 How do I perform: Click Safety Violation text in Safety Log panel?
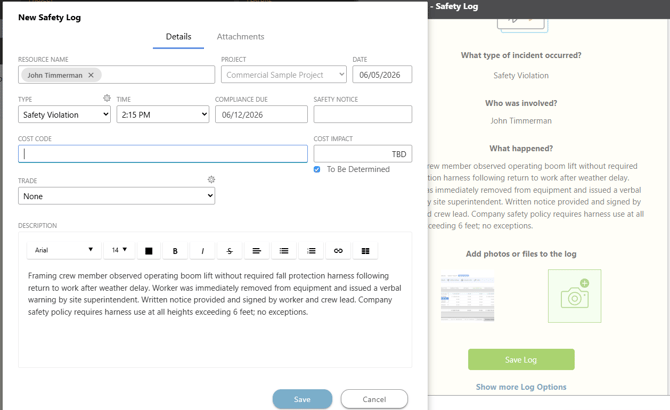point(521,76)
